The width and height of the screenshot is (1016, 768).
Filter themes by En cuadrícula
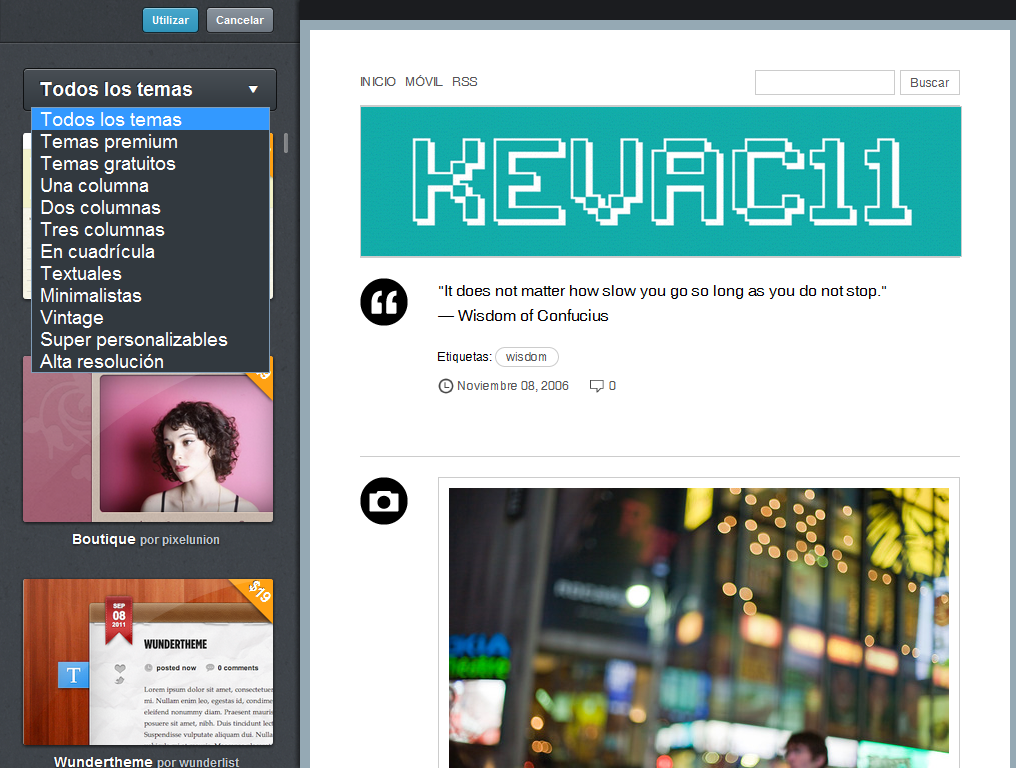pyautogui.click(x=98, y=252)
